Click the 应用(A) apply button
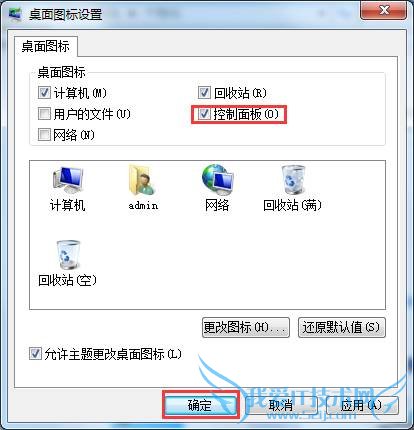Viewport: 414px width, 430px height. [x=362, y=405]
